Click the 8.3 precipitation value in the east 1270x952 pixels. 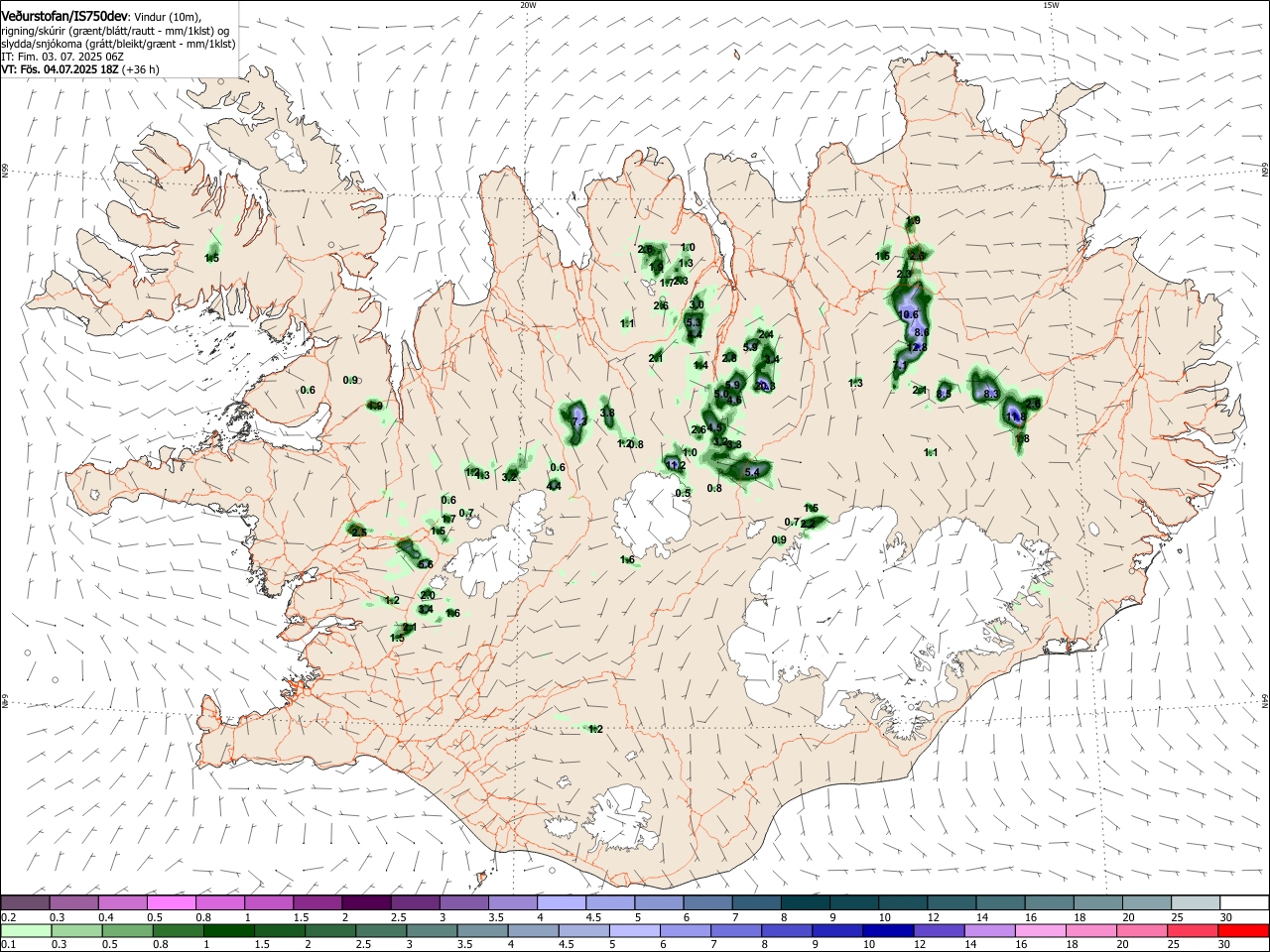click(x=990, y=394)
